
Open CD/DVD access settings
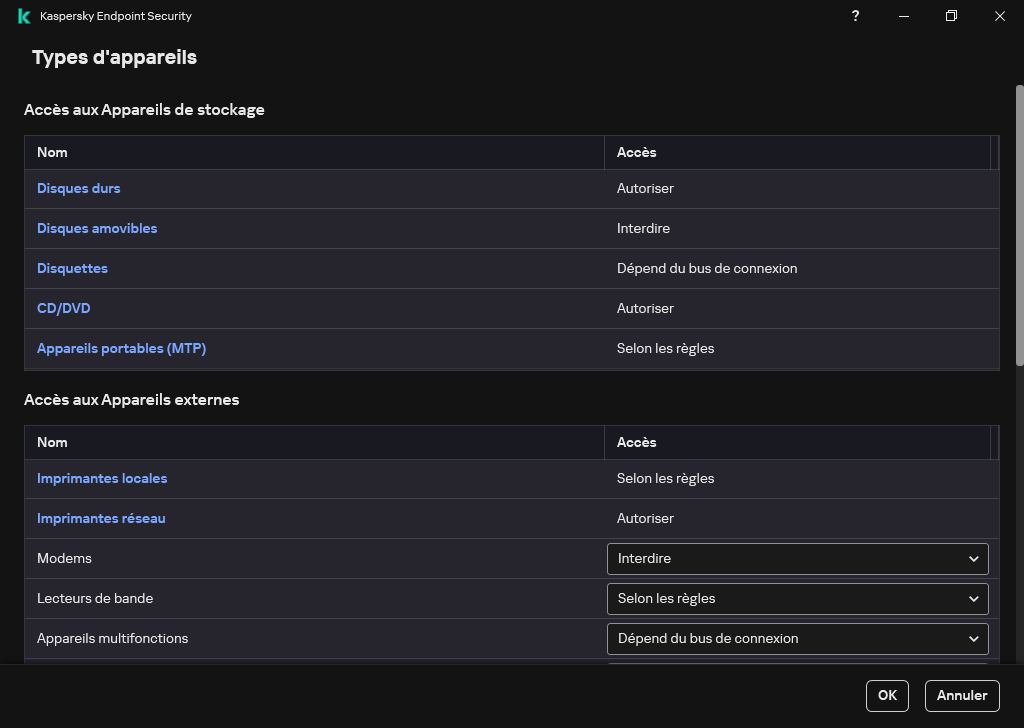(64, 309)
